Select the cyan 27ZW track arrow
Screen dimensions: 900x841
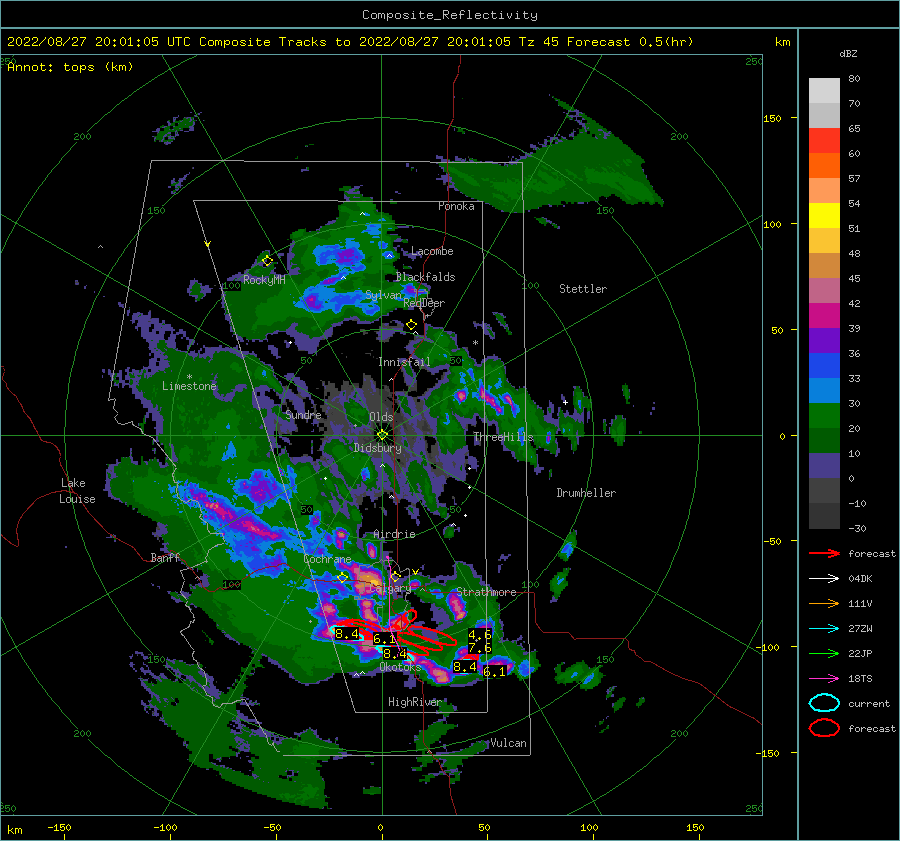coord(824,629)
